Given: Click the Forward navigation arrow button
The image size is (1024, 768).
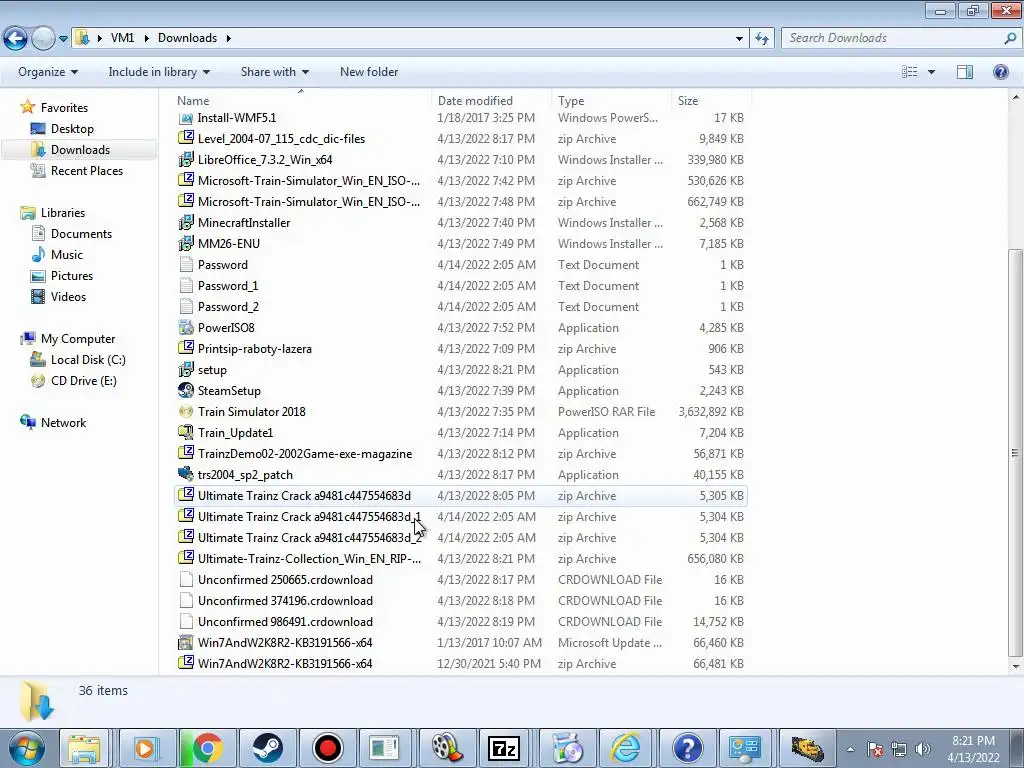Looking at the screenshot, I should tap(43, 39).
